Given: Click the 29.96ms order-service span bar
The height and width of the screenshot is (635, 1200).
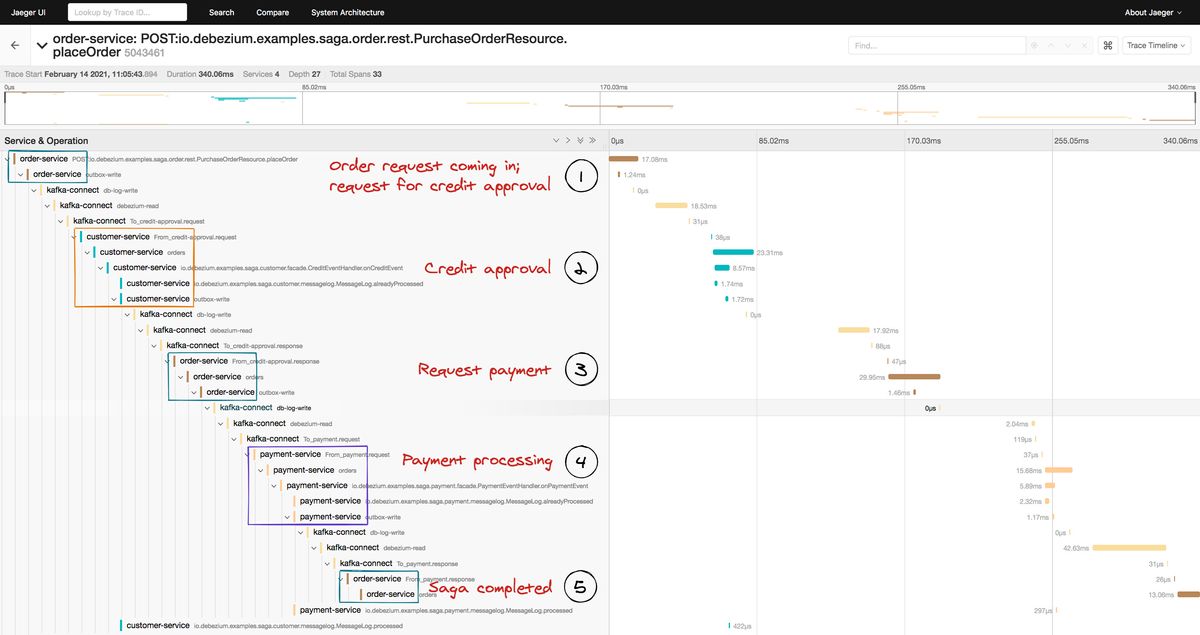Looking at the screenshot, I should coord(914,377).
